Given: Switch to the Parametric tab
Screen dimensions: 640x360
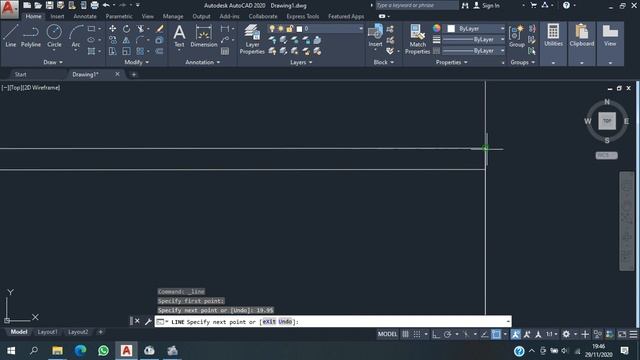Looking at the screenshot, I should [x=119, y=16].
